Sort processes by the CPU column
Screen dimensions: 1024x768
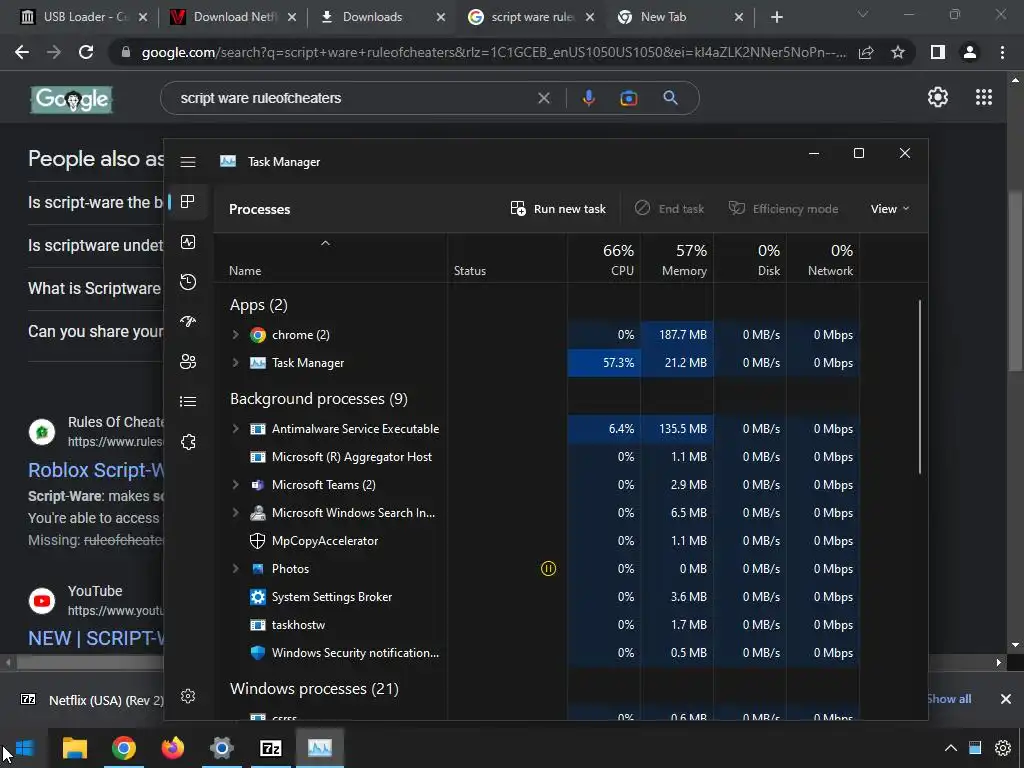point(604,259)
